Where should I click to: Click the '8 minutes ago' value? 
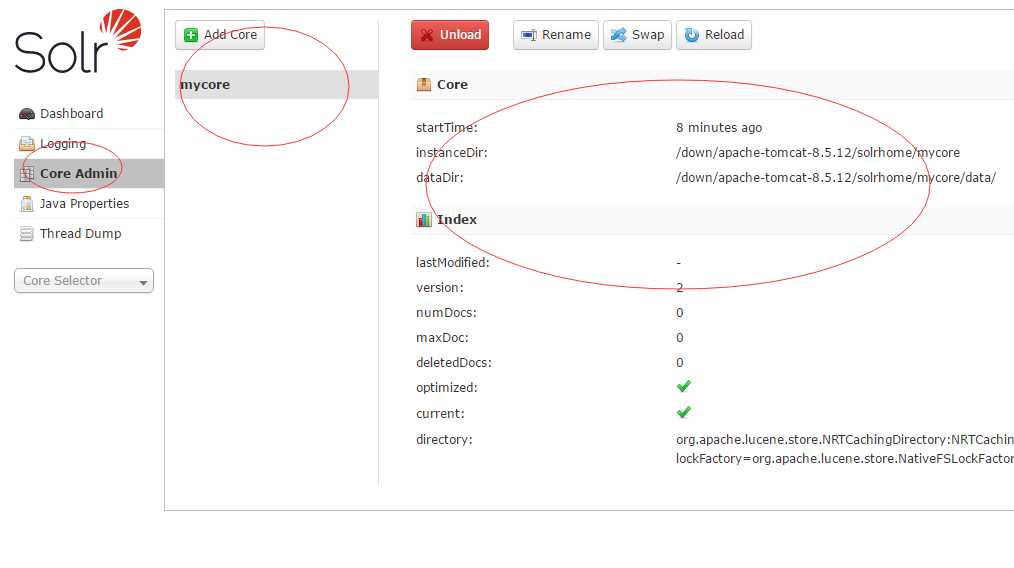coord(719,128)
